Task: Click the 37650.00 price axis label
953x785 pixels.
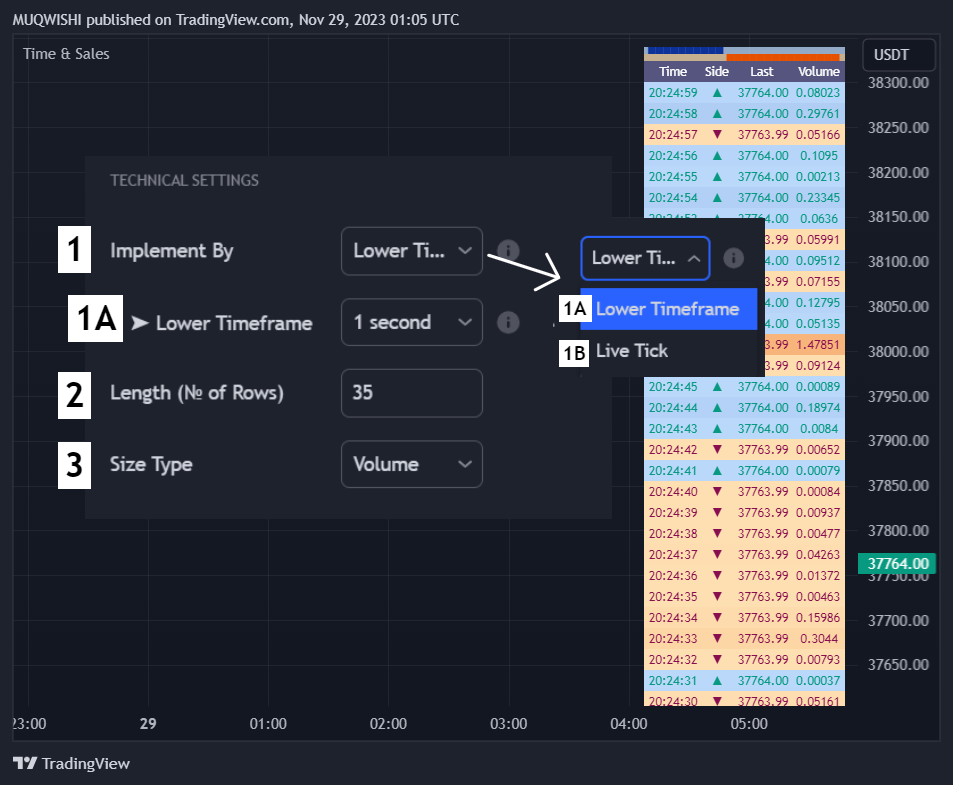Action: click(x=898, y=665)
